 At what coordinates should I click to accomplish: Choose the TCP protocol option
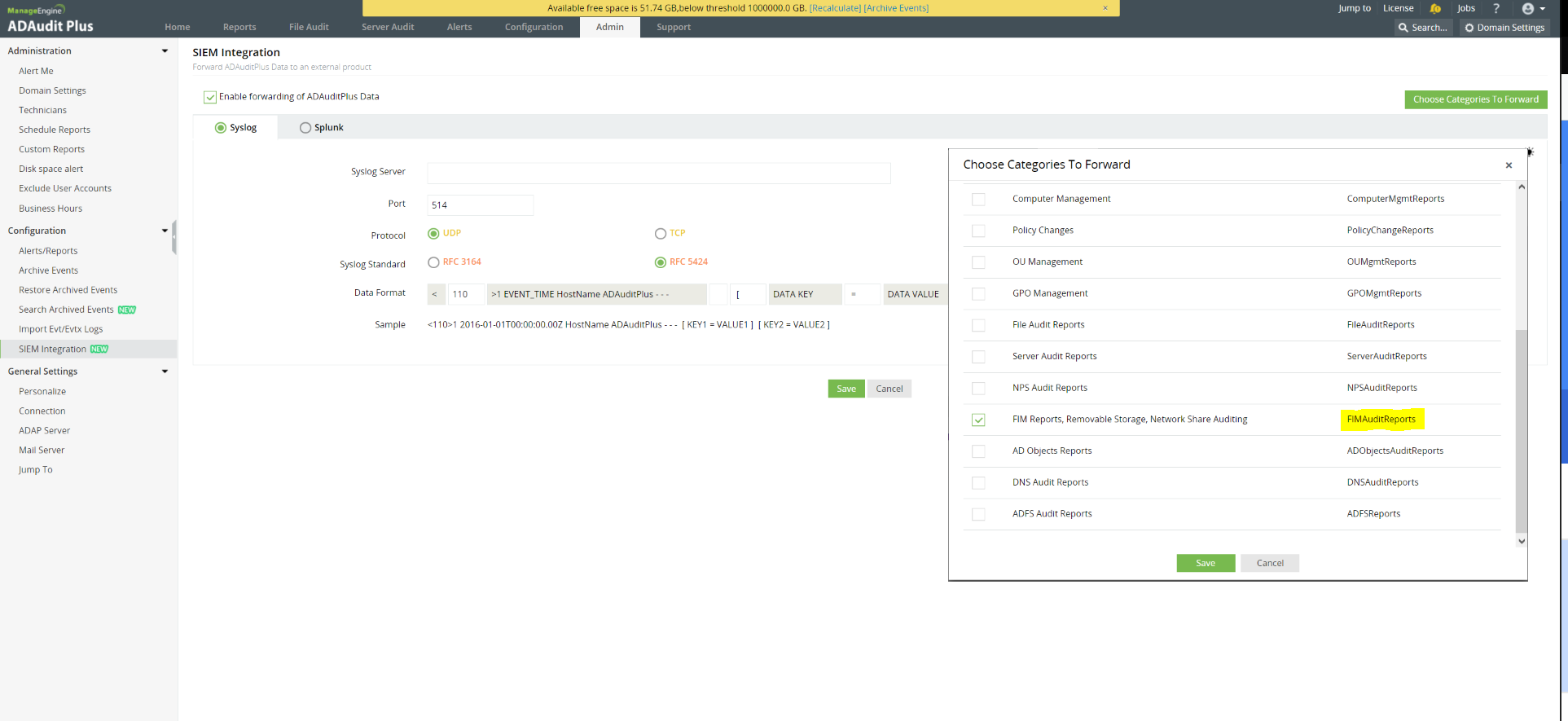661,234
